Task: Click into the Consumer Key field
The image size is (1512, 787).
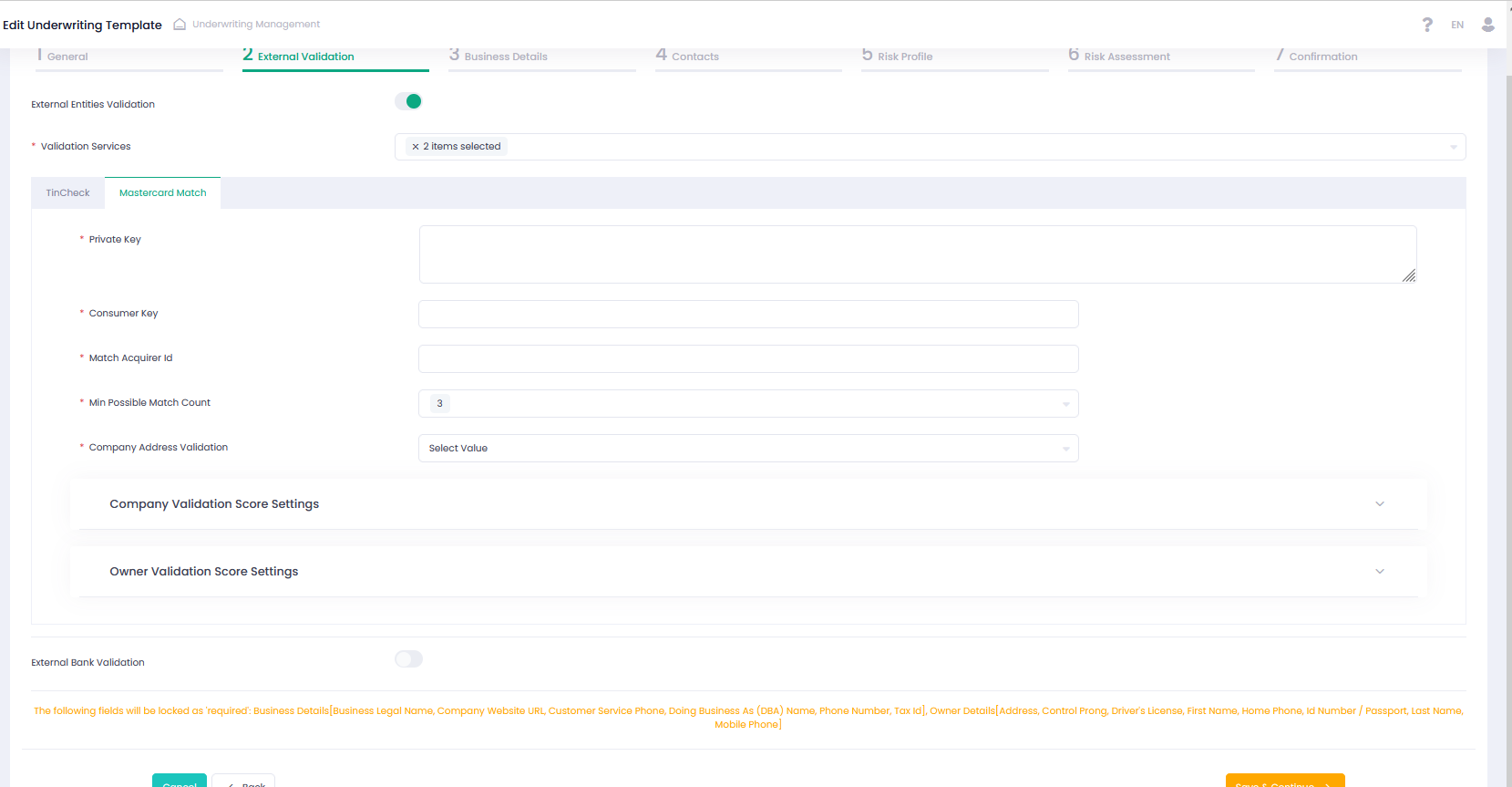Action: (748, 314)
